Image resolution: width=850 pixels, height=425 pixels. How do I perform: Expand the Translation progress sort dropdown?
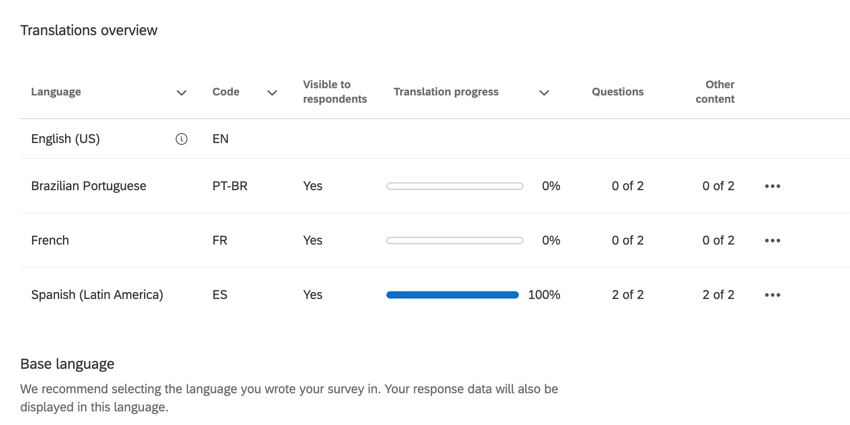[x=544, y=93]
